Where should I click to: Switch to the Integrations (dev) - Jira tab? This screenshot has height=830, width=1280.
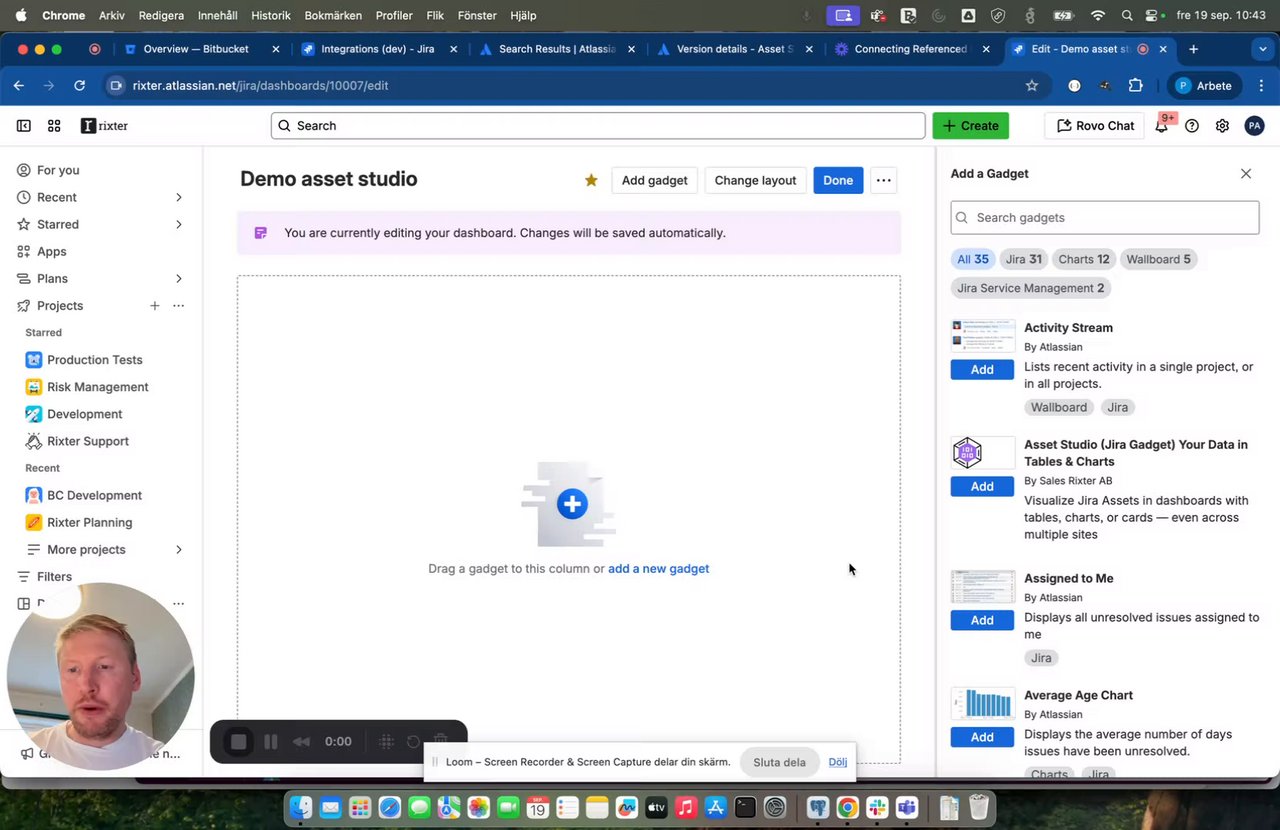coord(378,49)
